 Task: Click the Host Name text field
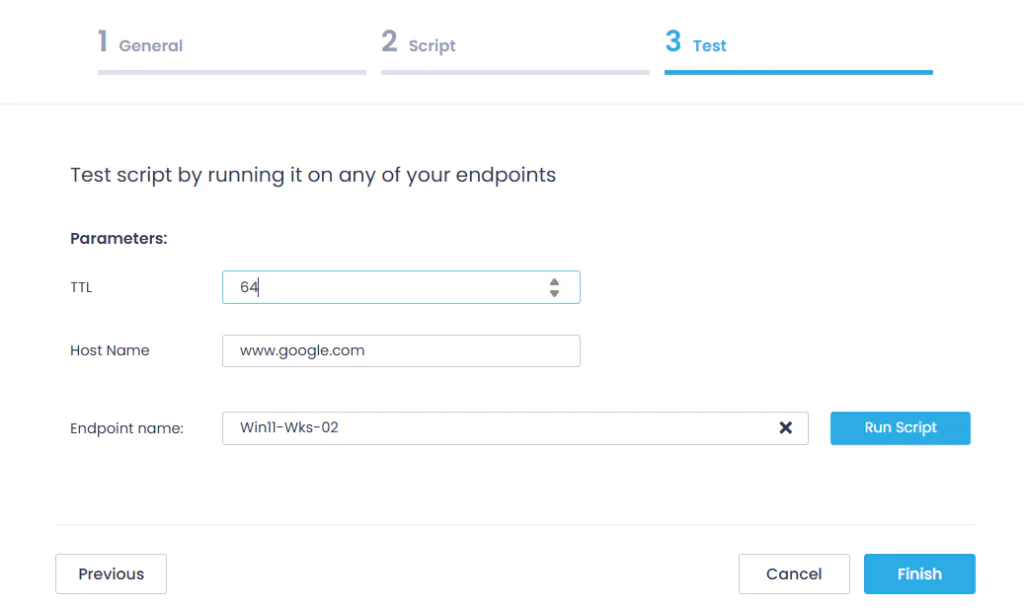(x=401, y=351)
